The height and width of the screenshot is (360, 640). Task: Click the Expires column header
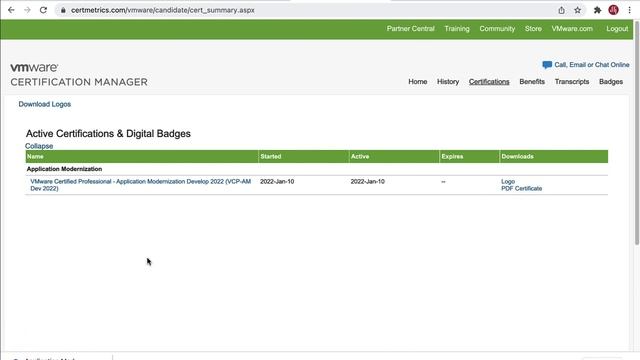469,156
